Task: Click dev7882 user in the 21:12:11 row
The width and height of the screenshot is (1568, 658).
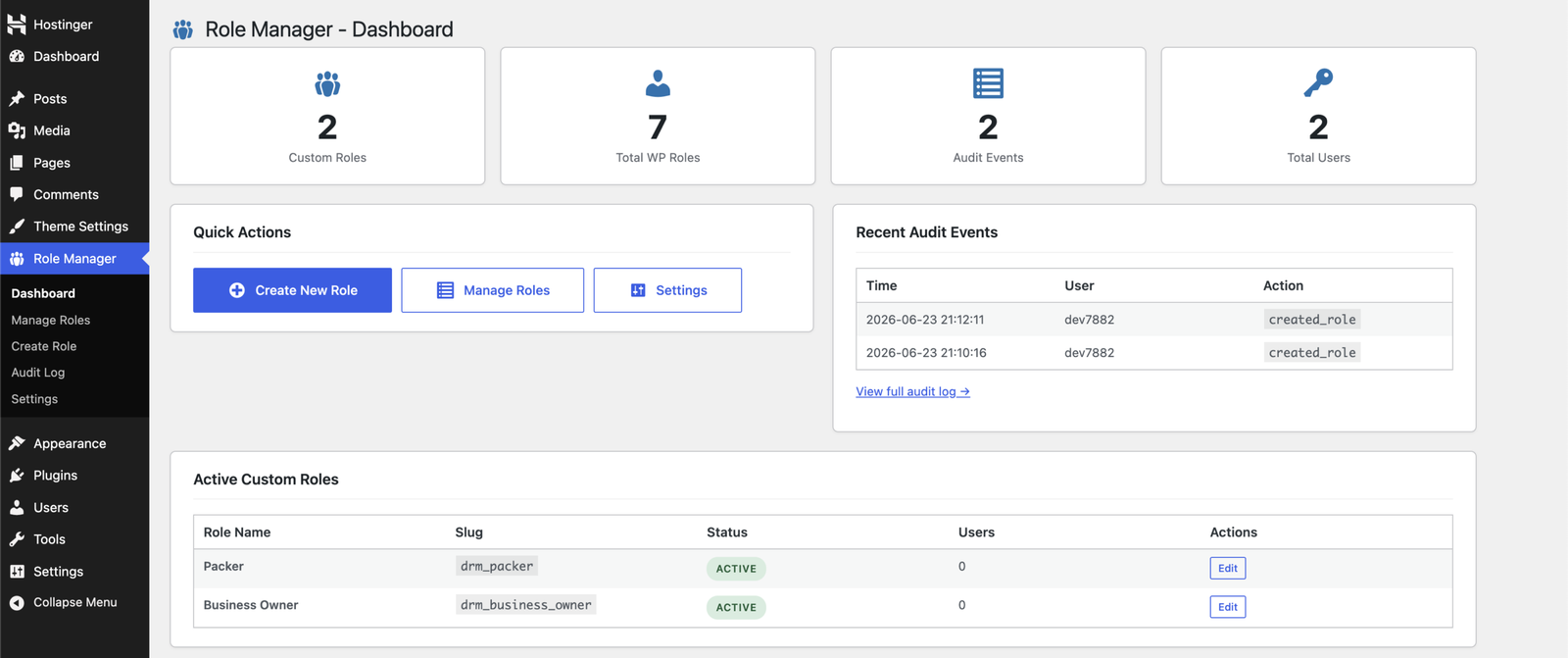Action: (1089, 320)
